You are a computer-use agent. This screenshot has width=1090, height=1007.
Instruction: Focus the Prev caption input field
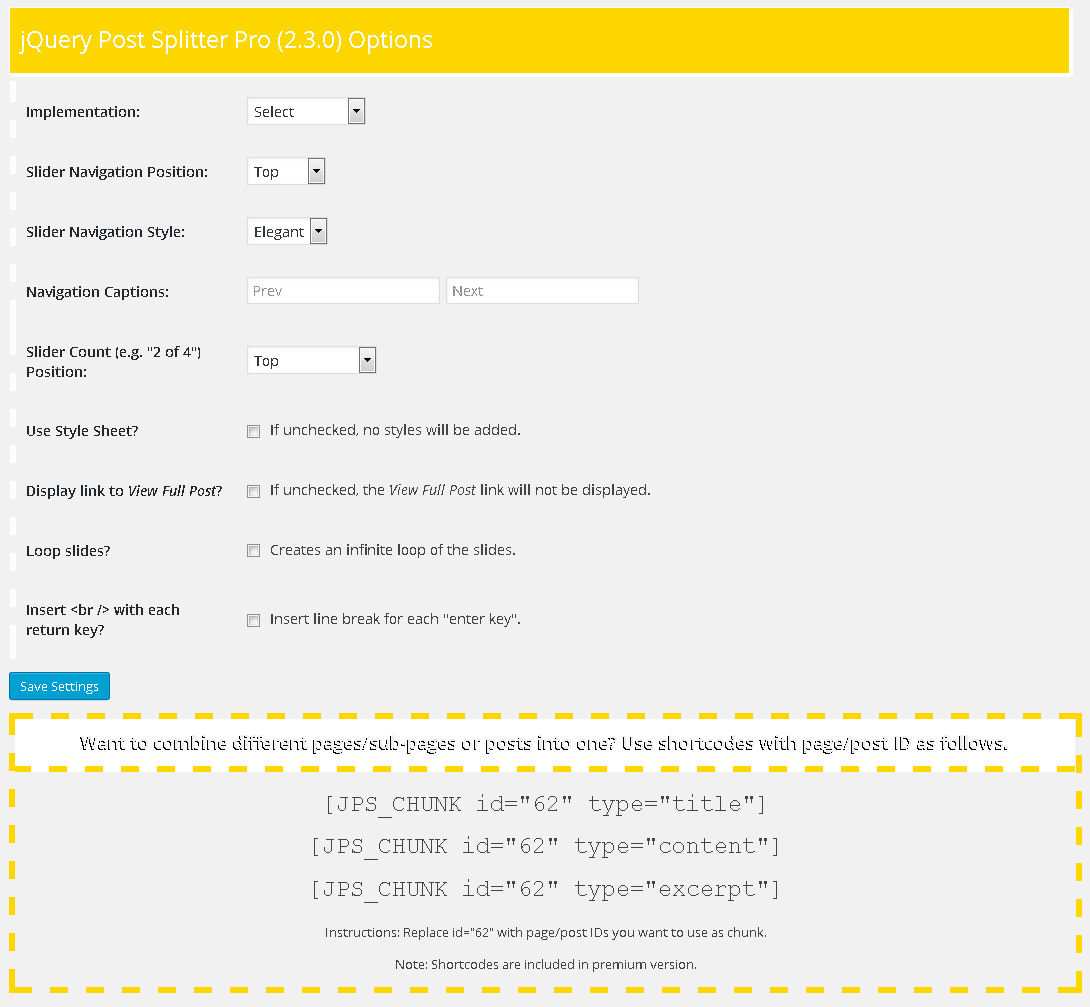click(x=343, y=290)
